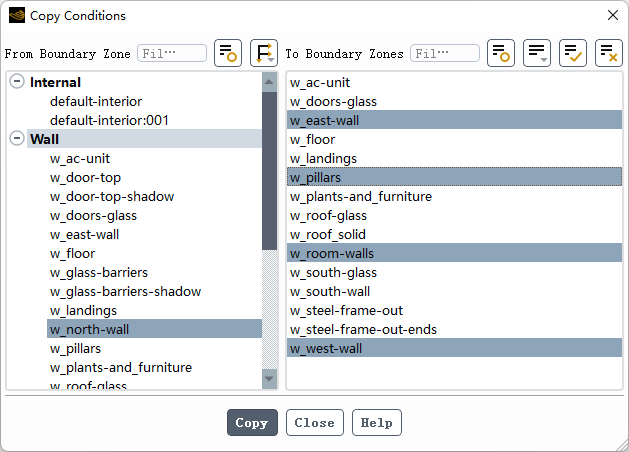Click the down arrow of the tree scrollbar
The image size is (629, 452).
tap(269, 379)
